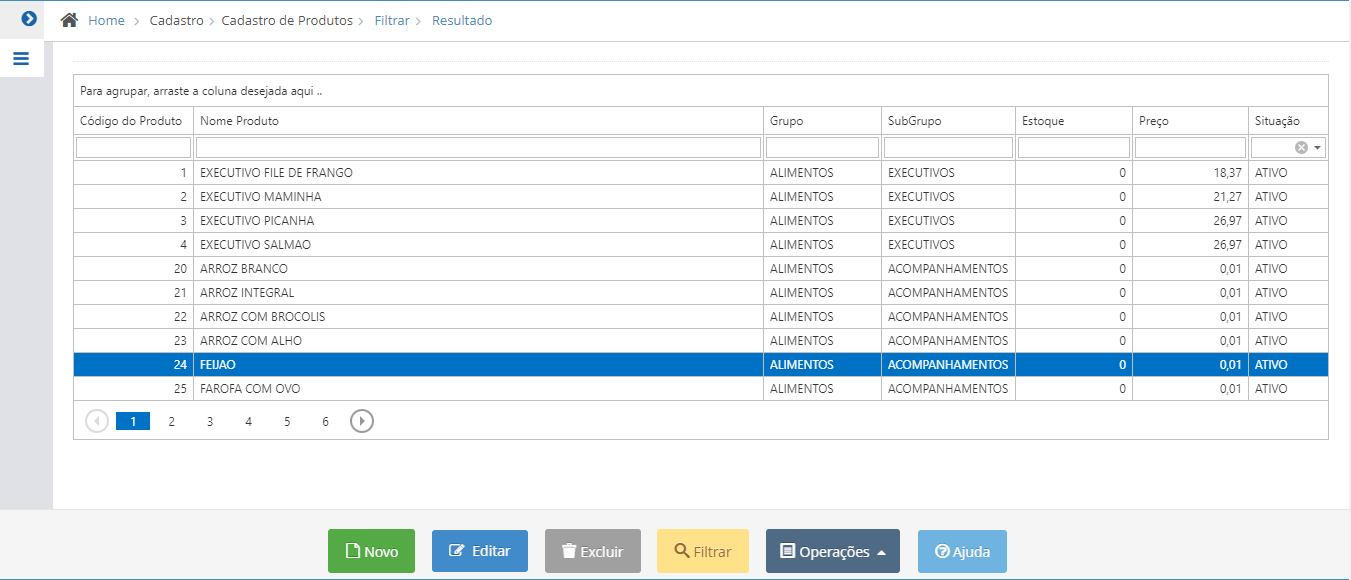Focus the SubGrupo filter field
The image size is (1351, 580).
[x=948, y=148]
